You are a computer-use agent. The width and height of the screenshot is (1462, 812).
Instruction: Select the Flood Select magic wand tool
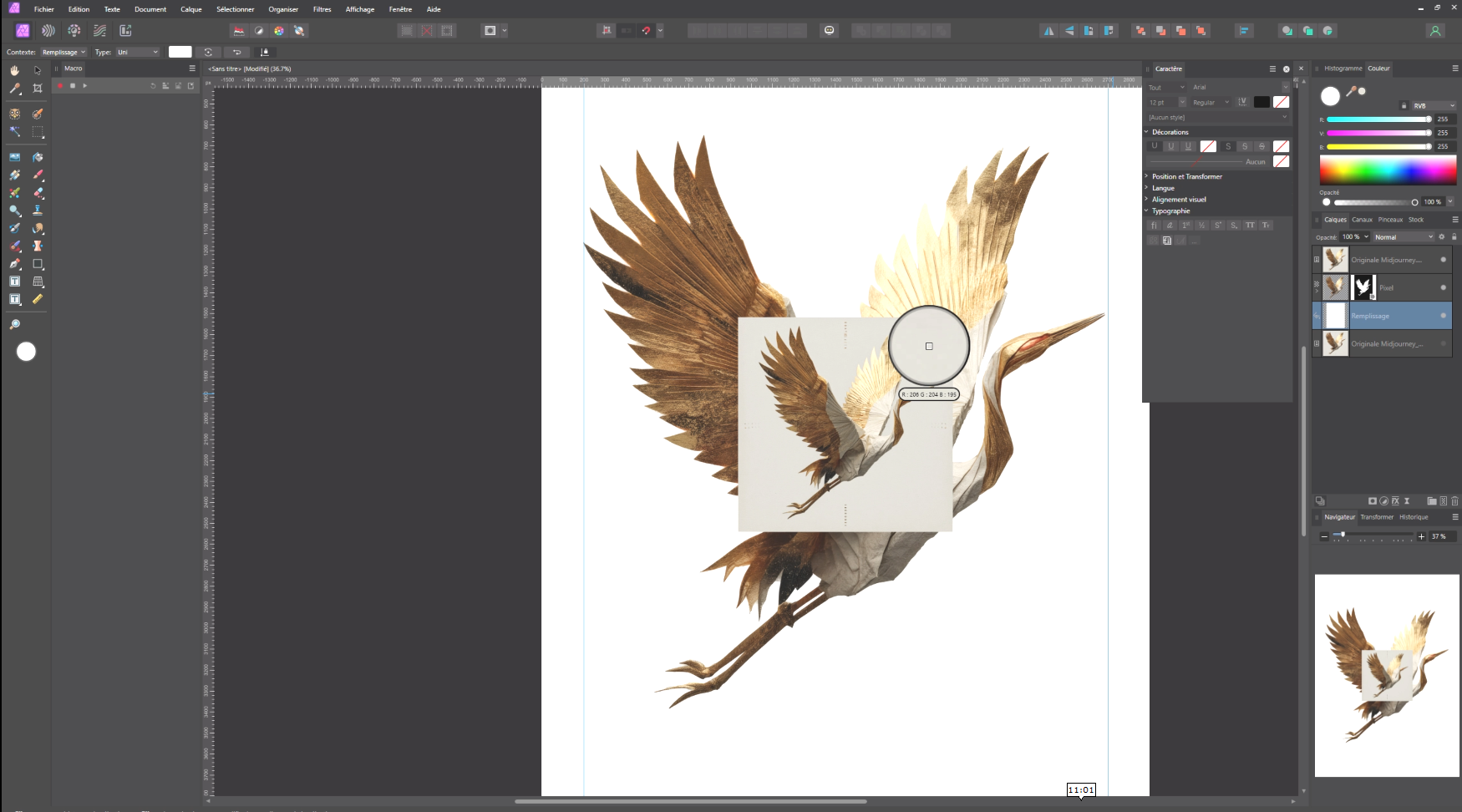(x=15, y=132)
